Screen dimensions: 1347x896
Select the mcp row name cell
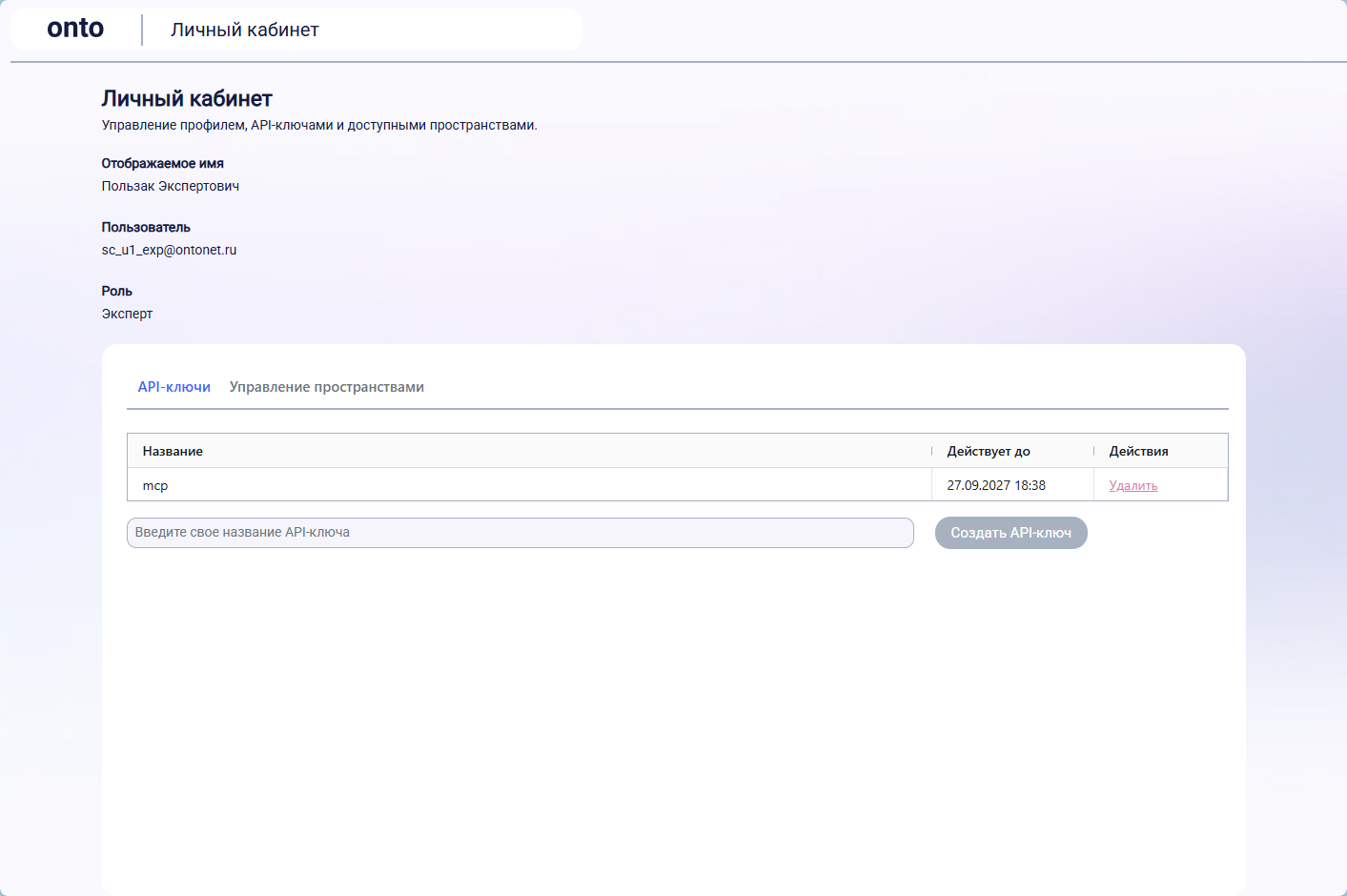tap(529, 485)
